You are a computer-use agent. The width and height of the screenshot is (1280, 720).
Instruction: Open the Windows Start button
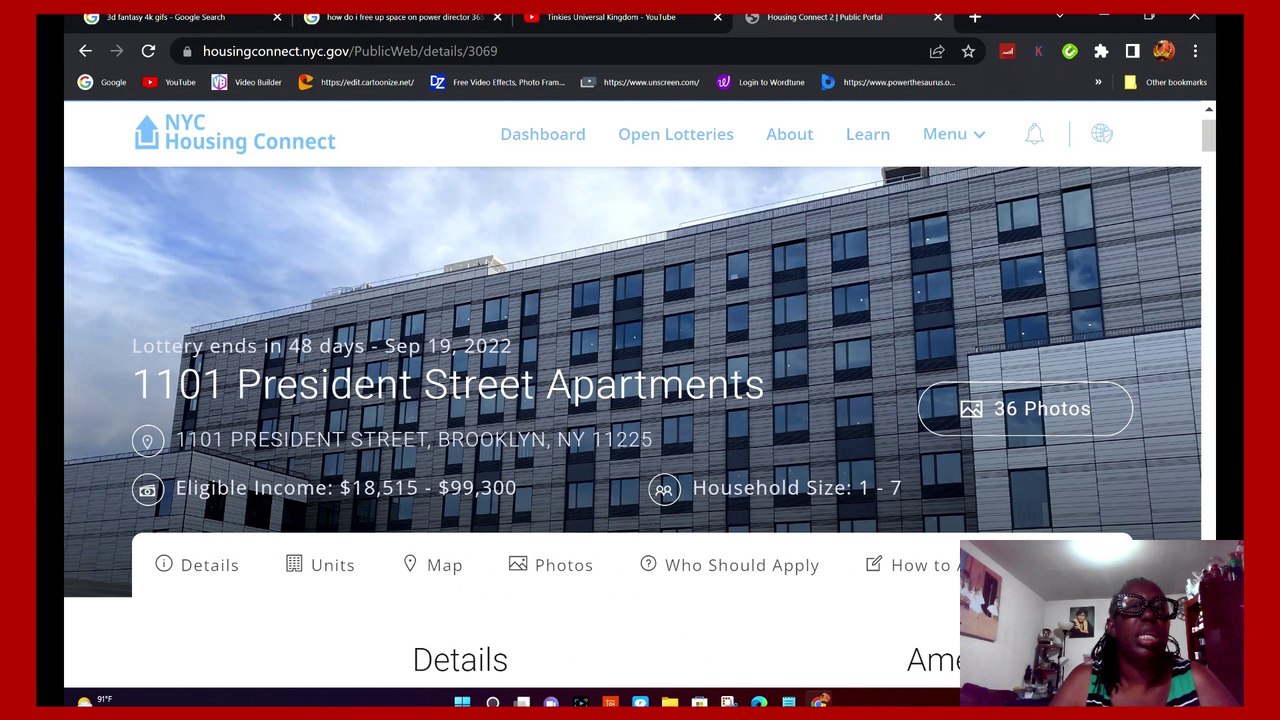pos(462,702)
